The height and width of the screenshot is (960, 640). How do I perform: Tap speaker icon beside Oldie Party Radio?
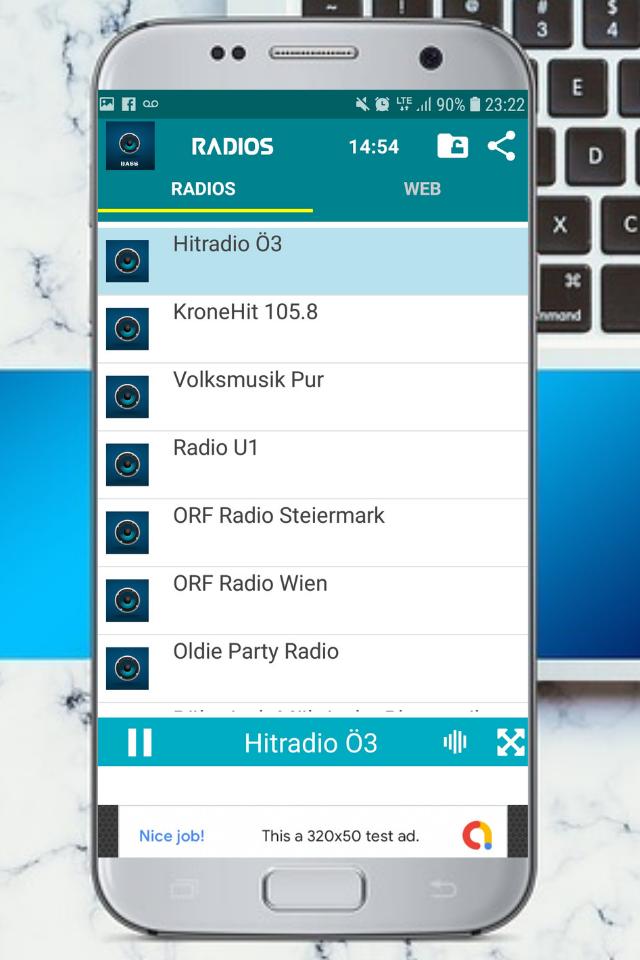click(127, 669)
